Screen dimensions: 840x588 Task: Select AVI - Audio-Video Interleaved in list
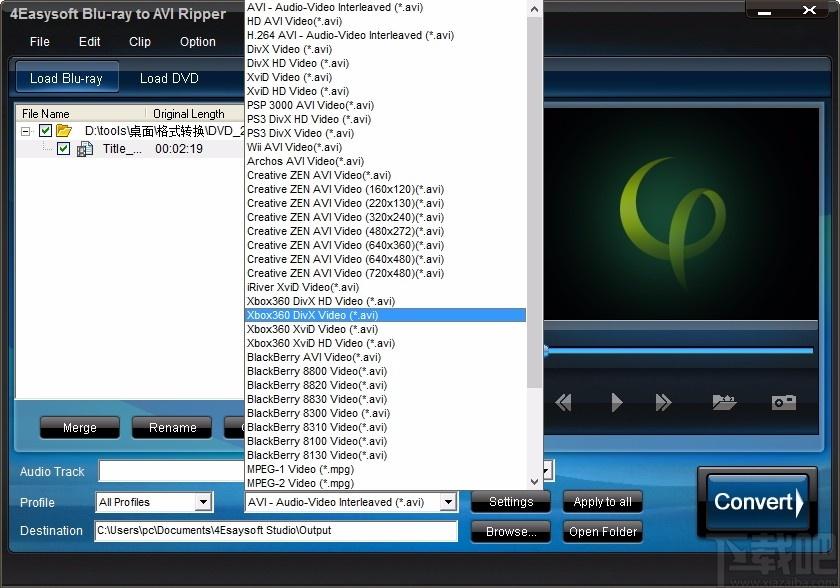coord(385,7)
